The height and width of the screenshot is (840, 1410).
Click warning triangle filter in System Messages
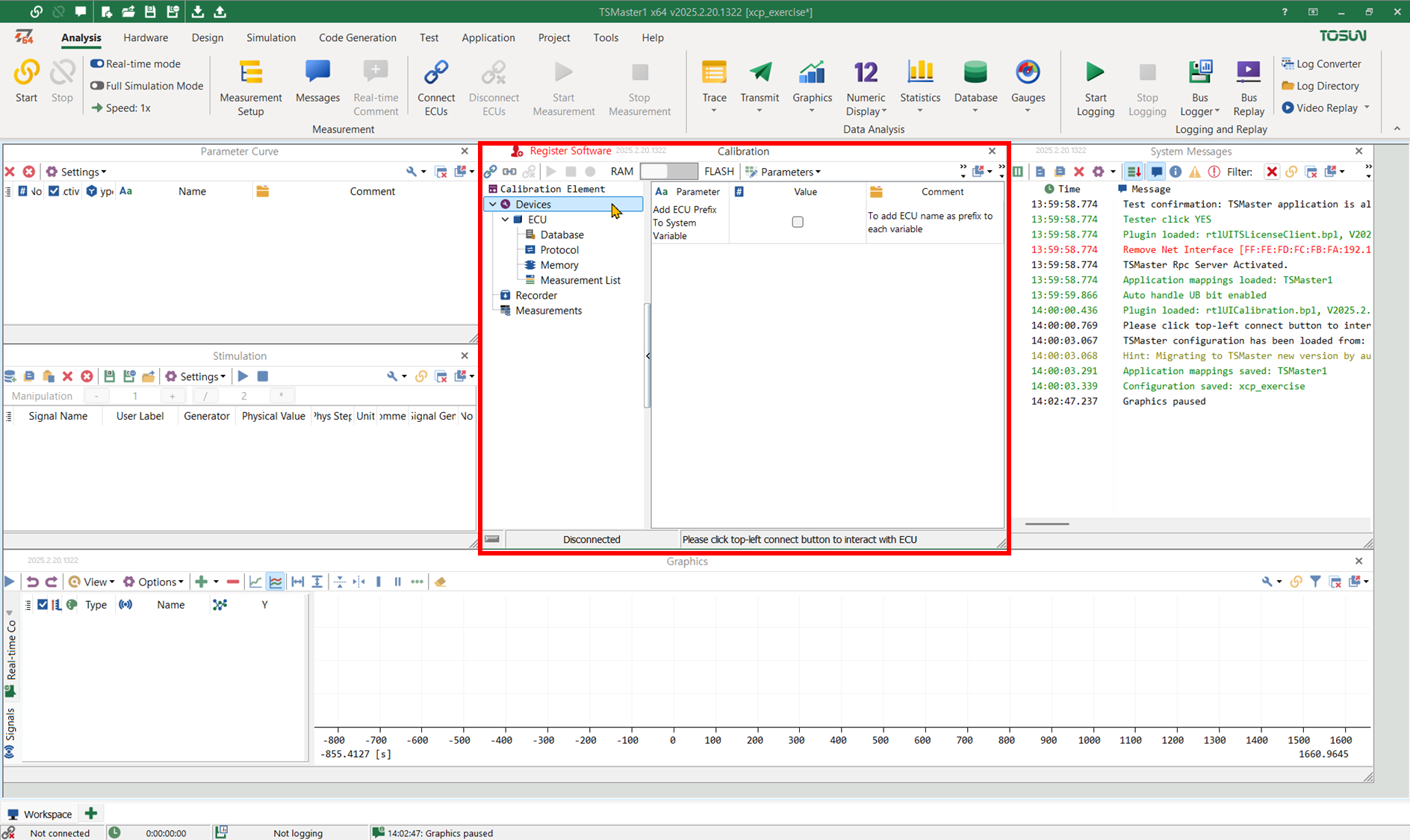1195,172
